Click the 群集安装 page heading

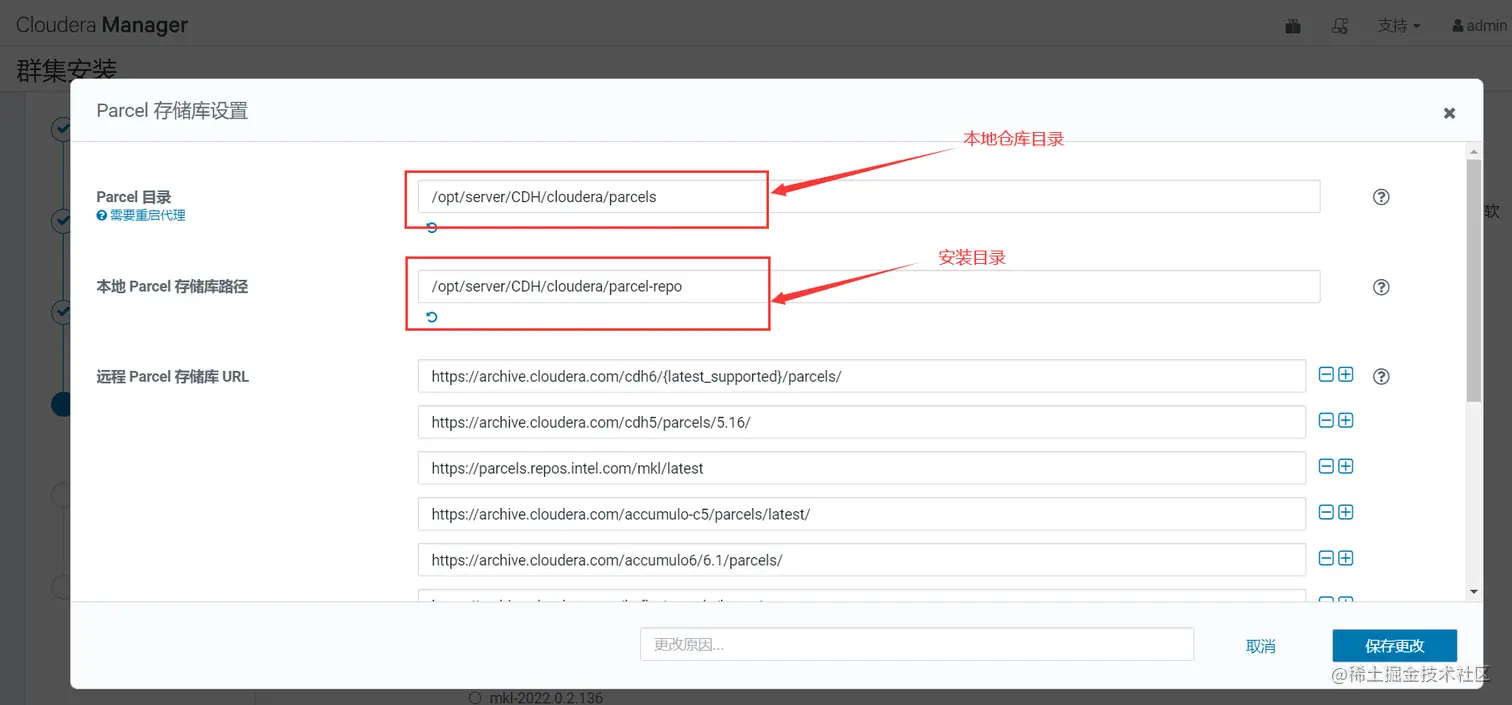tap(67, 70)
